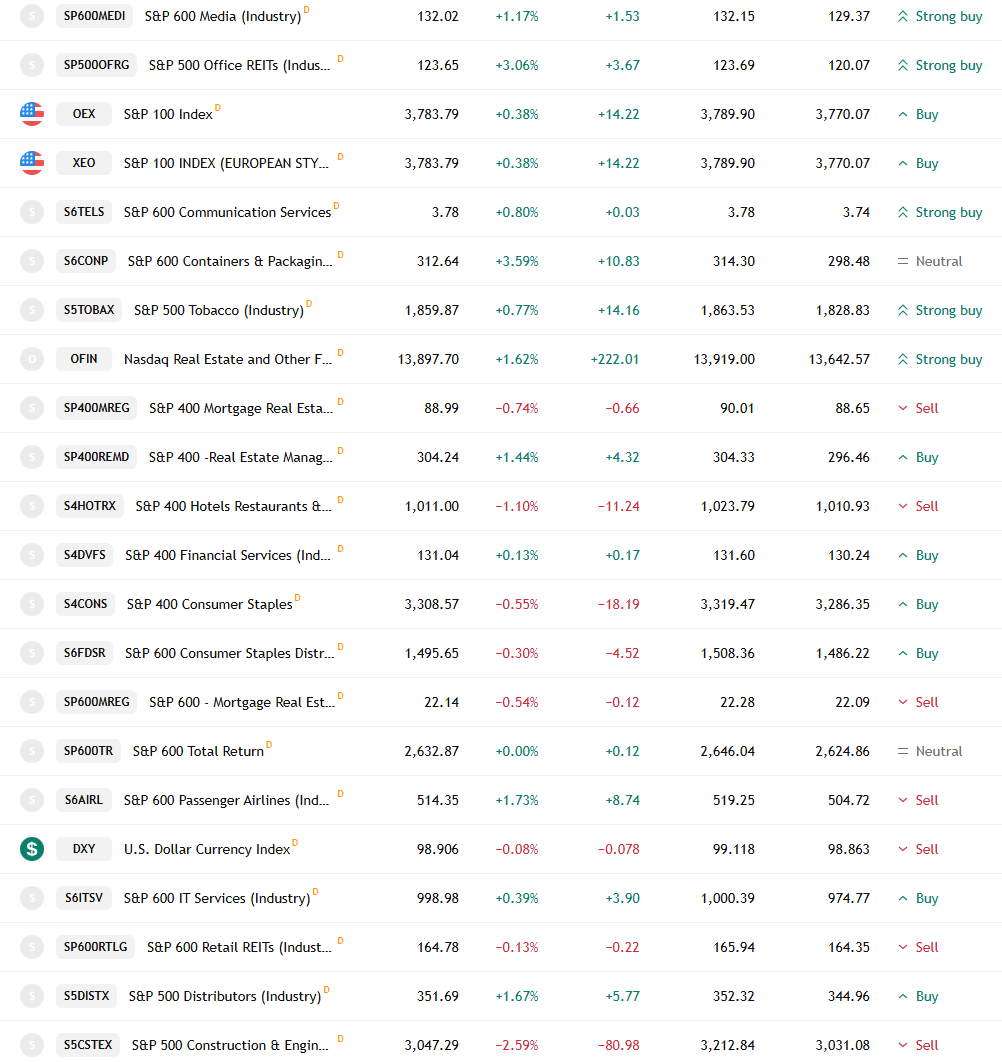Click Buy rating in OEX row

click(918, 114)
